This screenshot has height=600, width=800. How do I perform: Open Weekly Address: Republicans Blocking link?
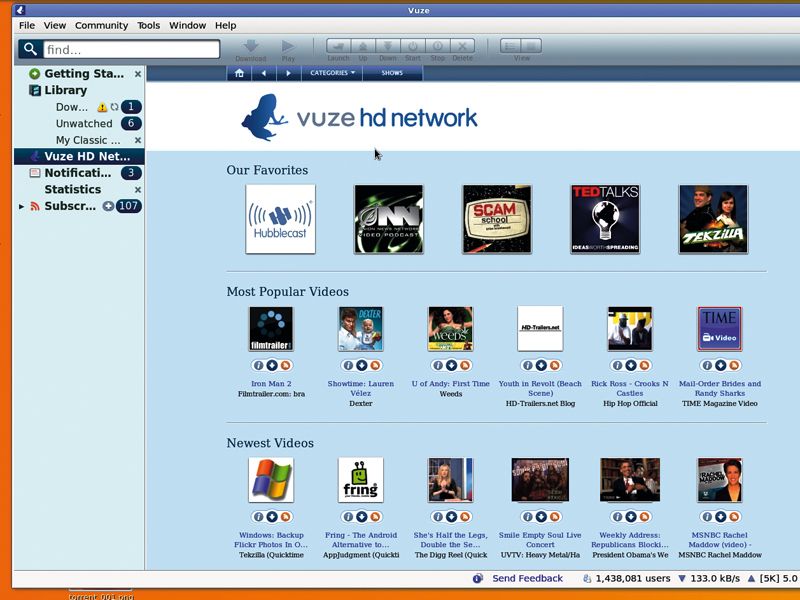[x=630, y=540]
